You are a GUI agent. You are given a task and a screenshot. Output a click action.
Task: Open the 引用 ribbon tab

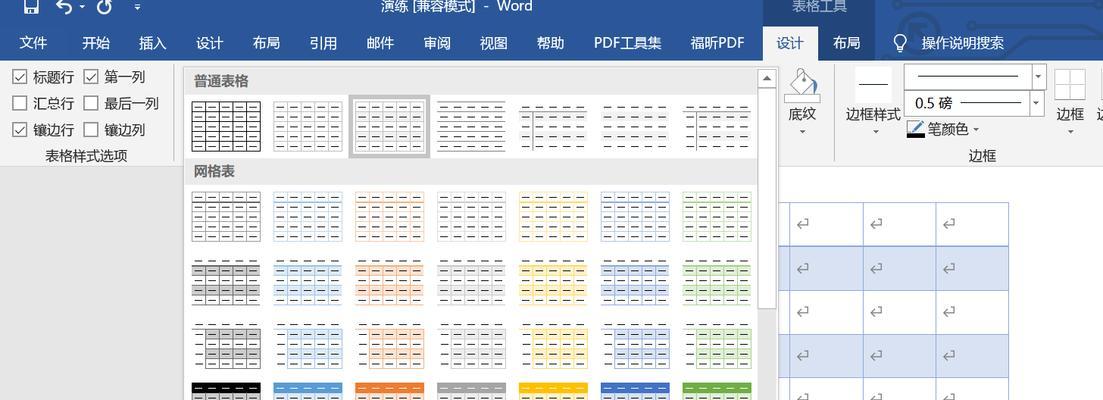(x=323, y=44)
